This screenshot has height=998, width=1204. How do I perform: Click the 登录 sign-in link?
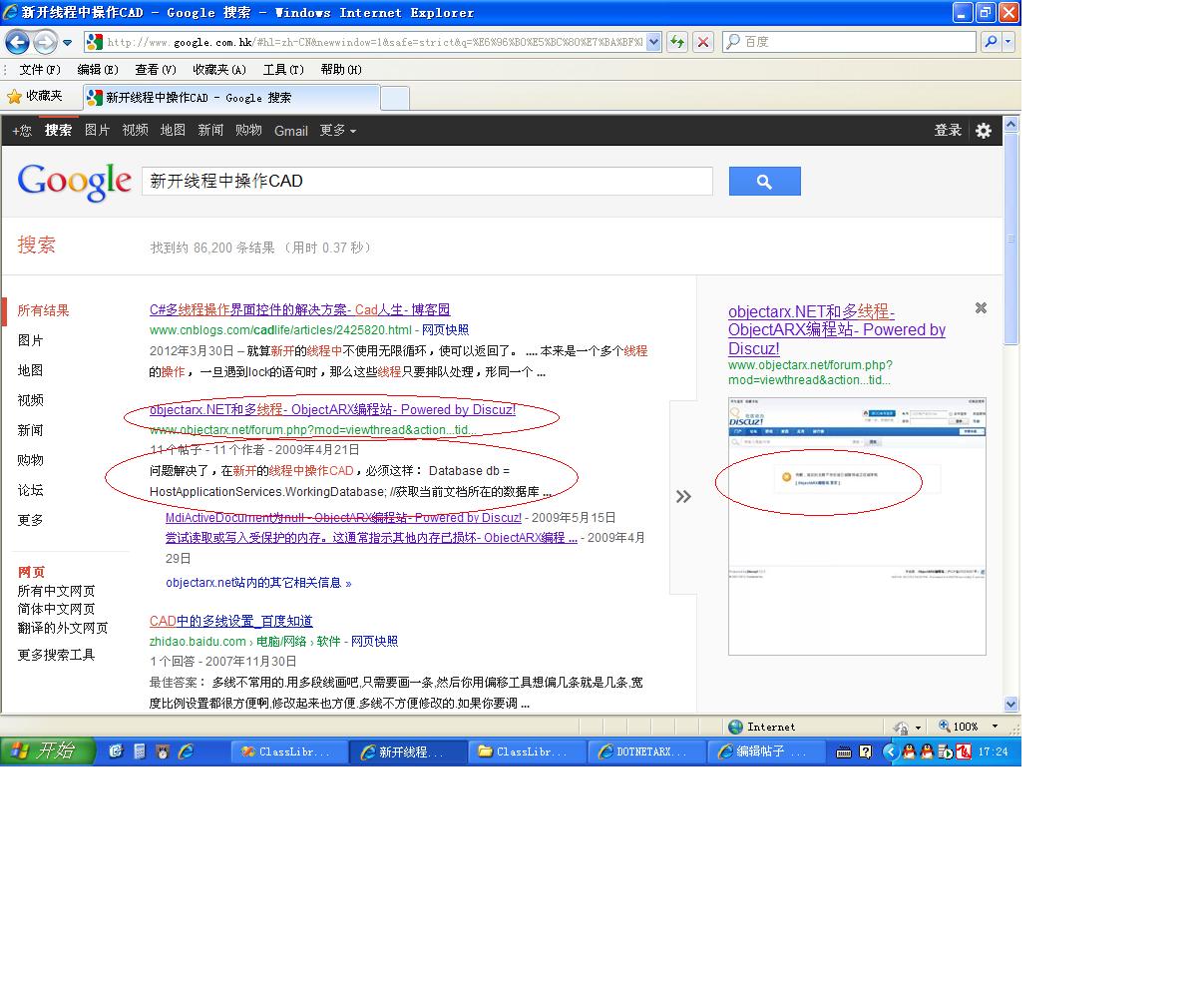948,131
